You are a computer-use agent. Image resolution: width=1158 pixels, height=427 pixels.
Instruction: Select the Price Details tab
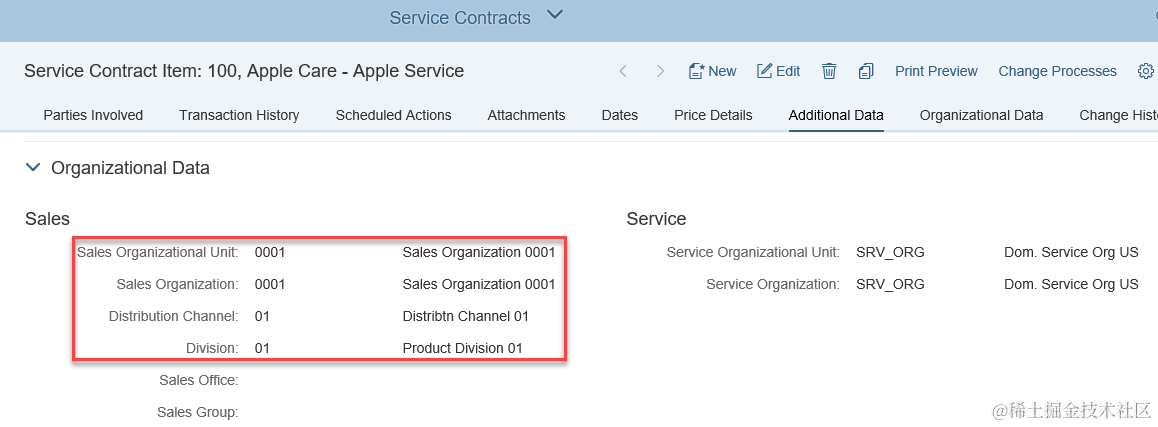point(713,115)
